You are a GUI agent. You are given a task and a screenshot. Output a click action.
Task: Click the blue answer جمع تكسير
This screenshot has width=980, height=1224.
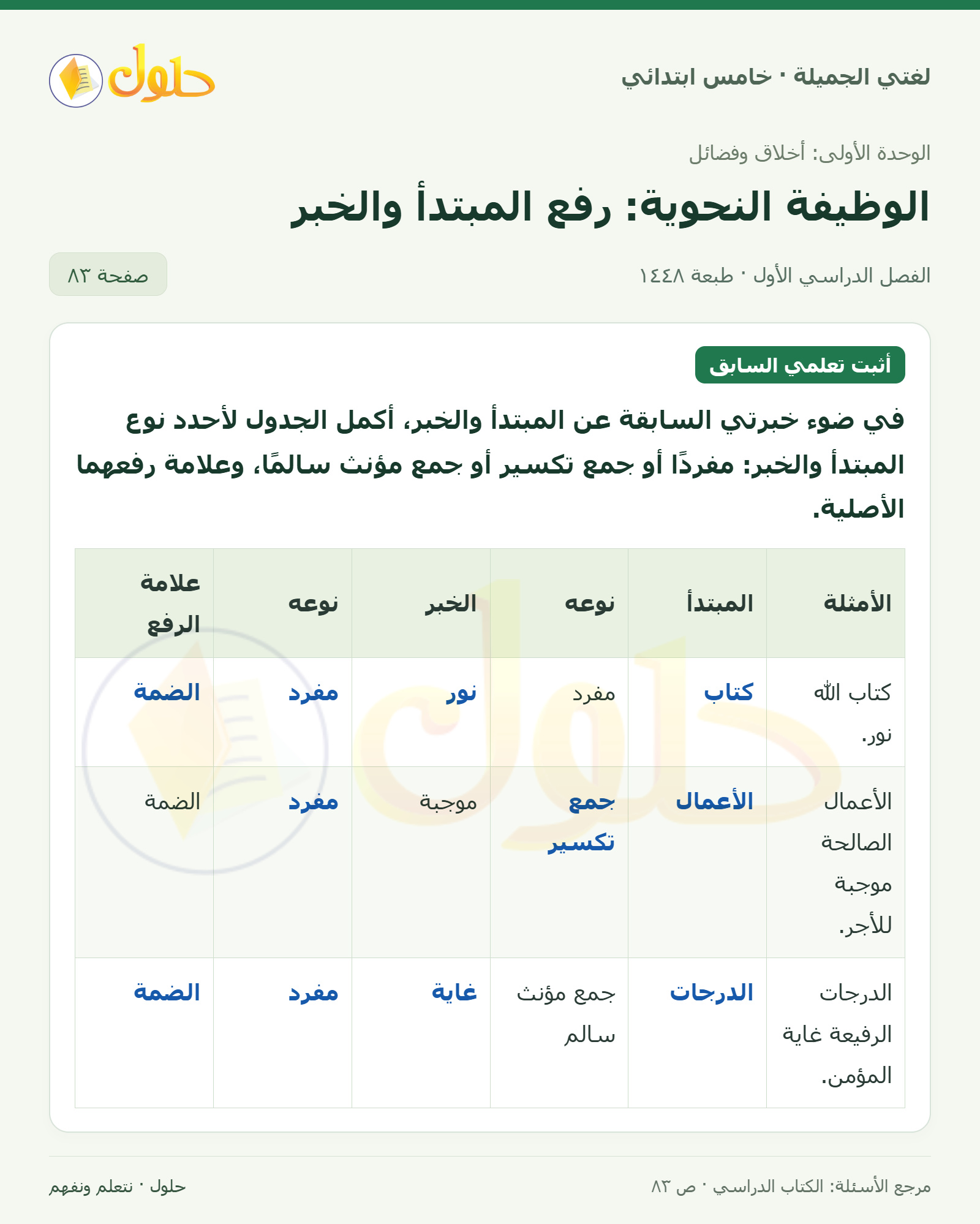coord(581,822)
